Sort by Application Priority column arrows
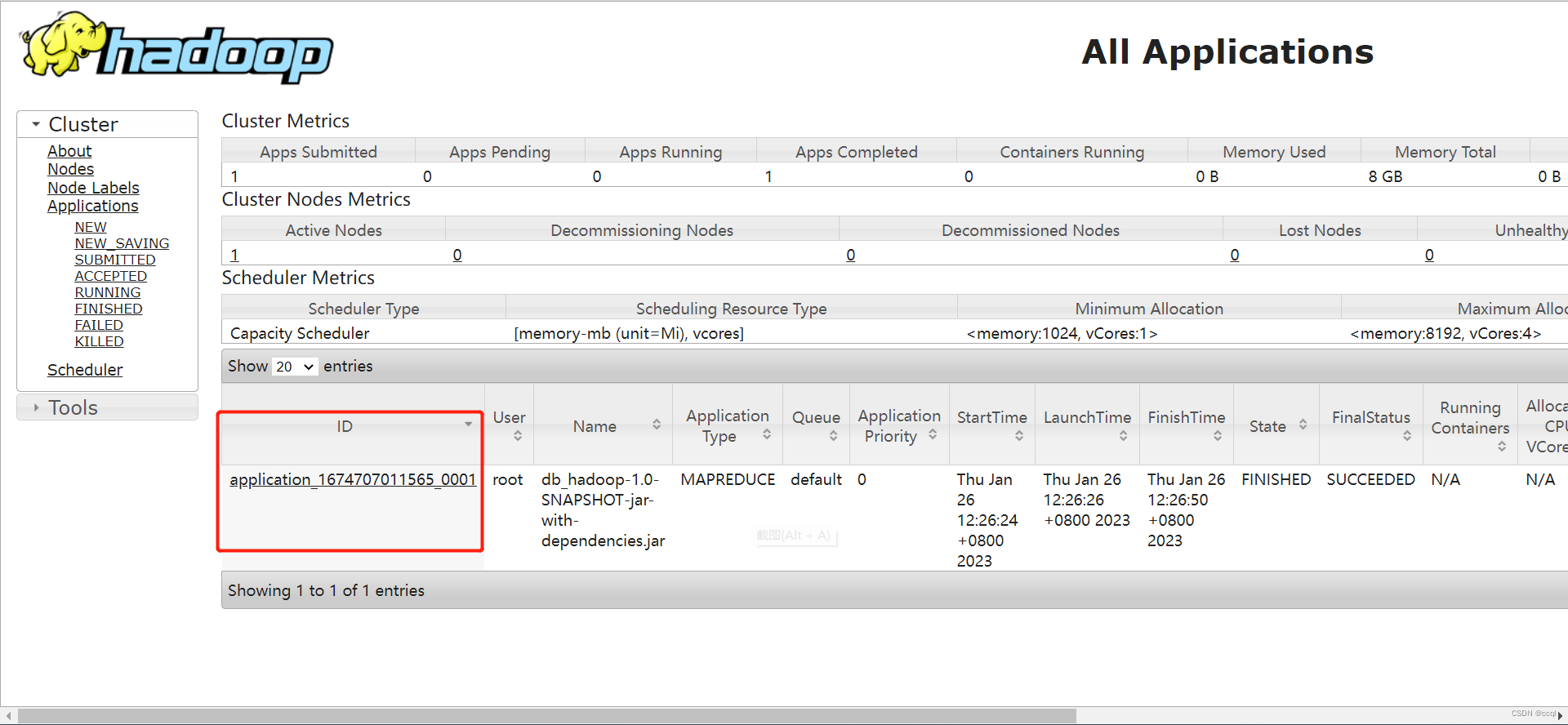1568x725 pixels. click(x=933, y=434)
